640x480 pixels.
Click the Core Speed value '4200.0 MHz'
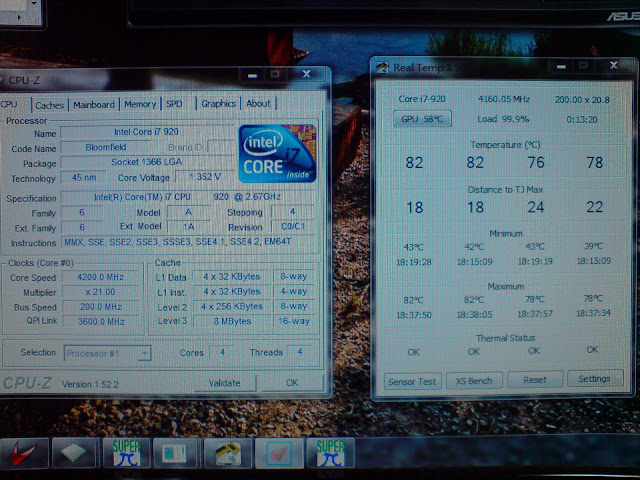point(100,277)
